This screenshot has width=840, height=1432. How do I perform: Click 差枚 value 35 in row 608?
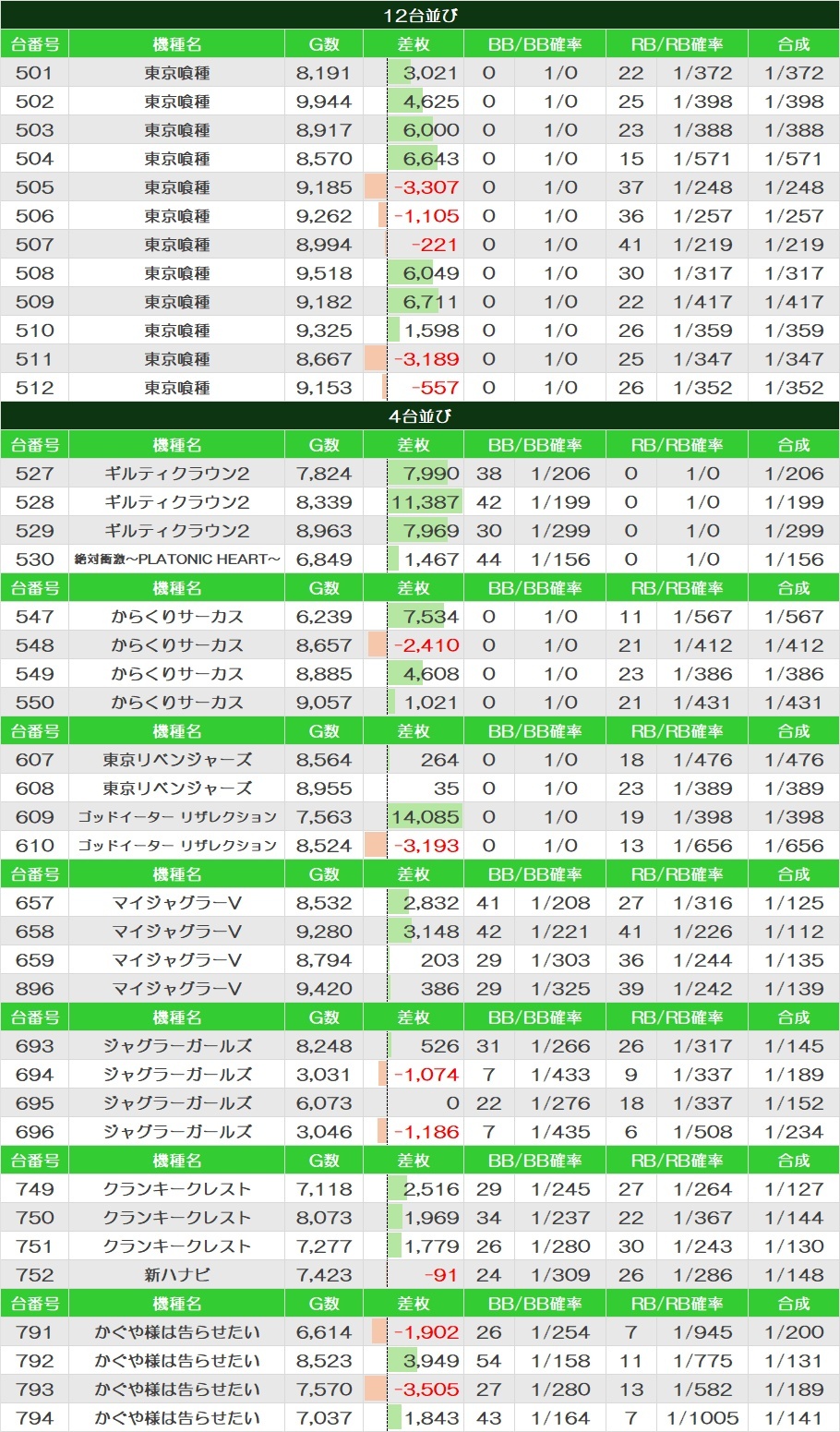[446, 788]
